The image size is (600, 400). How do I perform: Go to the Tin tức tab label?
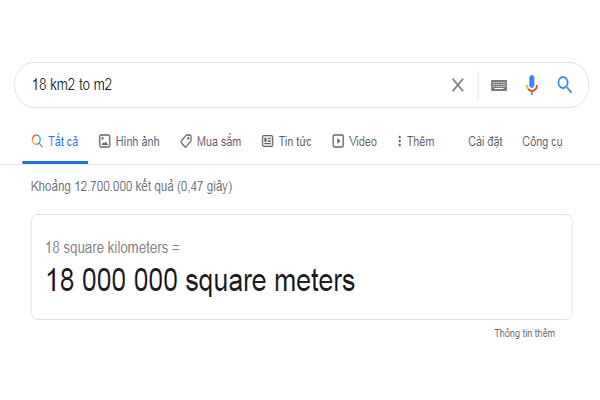point(295,141)
